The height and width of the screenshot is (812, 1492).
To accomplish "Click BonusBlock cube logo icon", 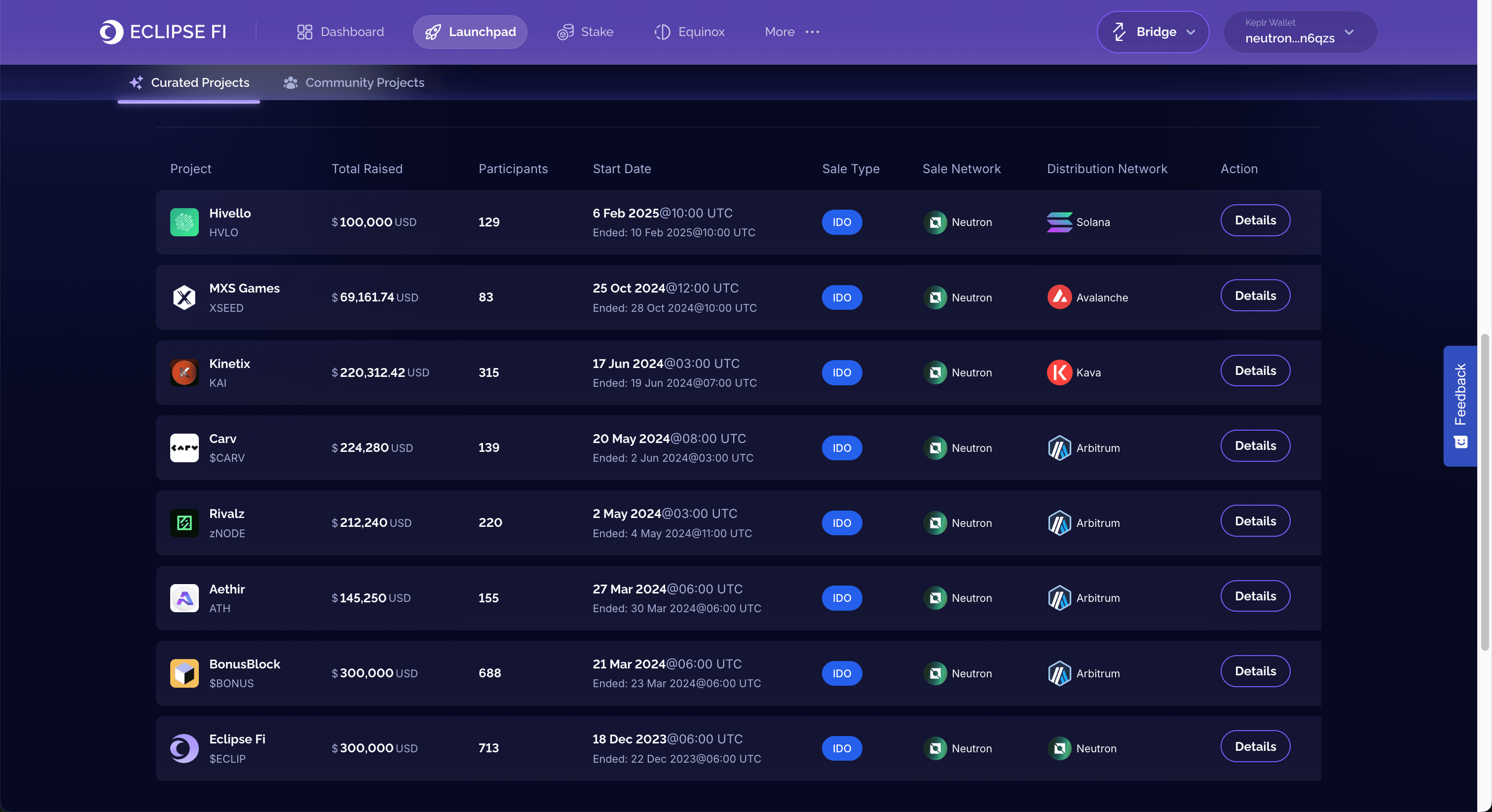I will pyautogui.click(x=184, y=673).
